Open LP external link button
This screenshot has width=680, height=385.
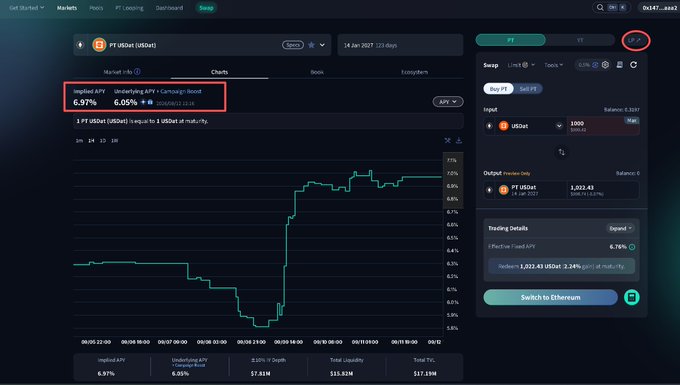[635, 40]
